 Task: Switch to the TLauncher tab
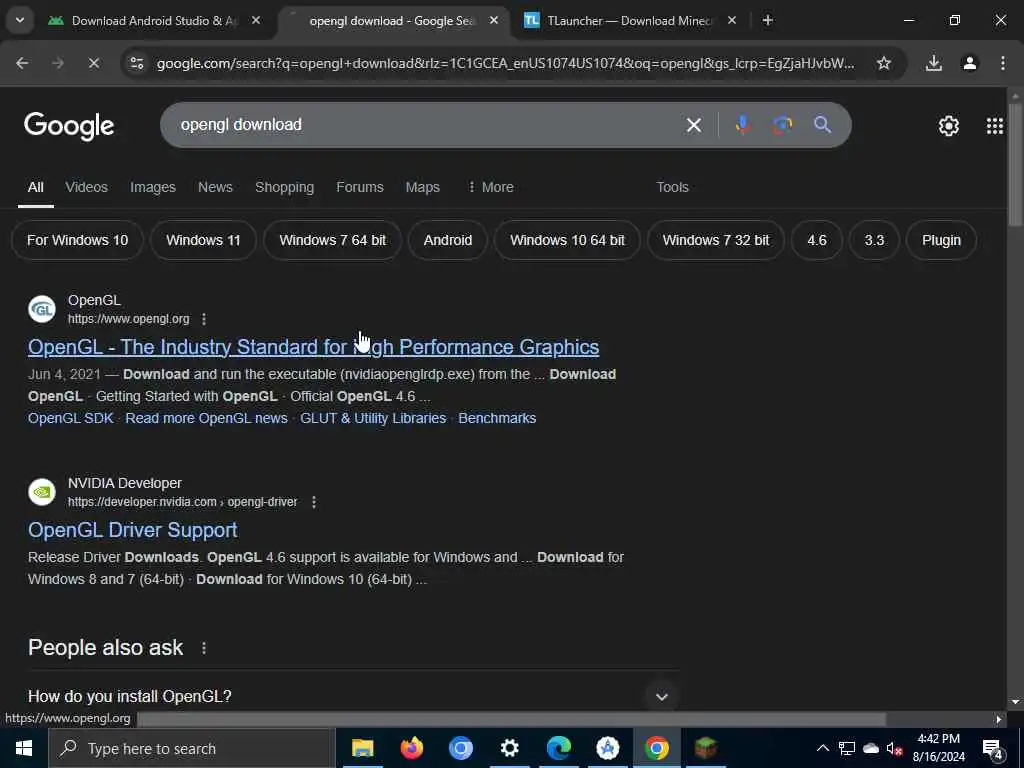click(x=630, y=20)
